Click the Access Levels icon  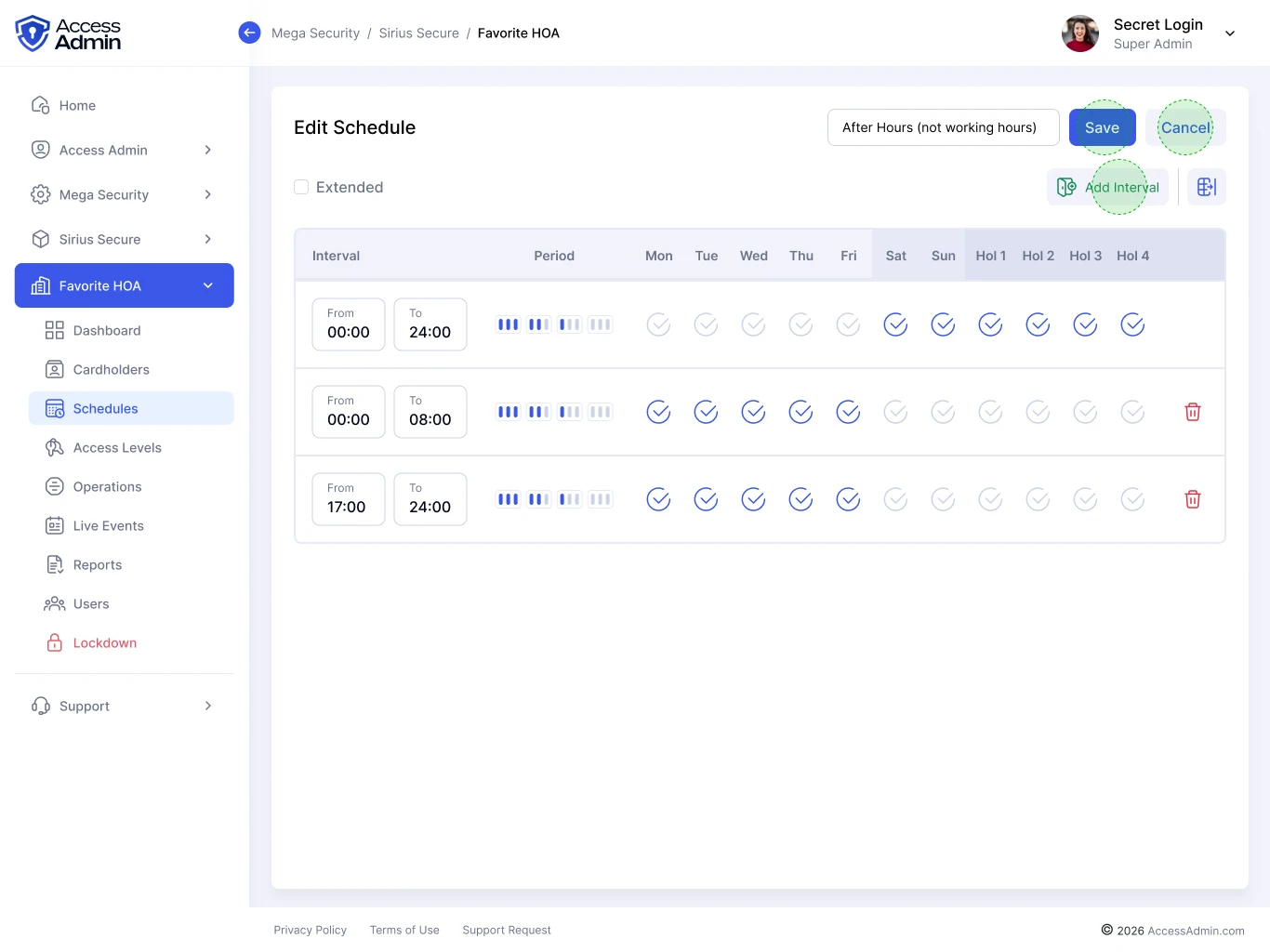(55, 447)
